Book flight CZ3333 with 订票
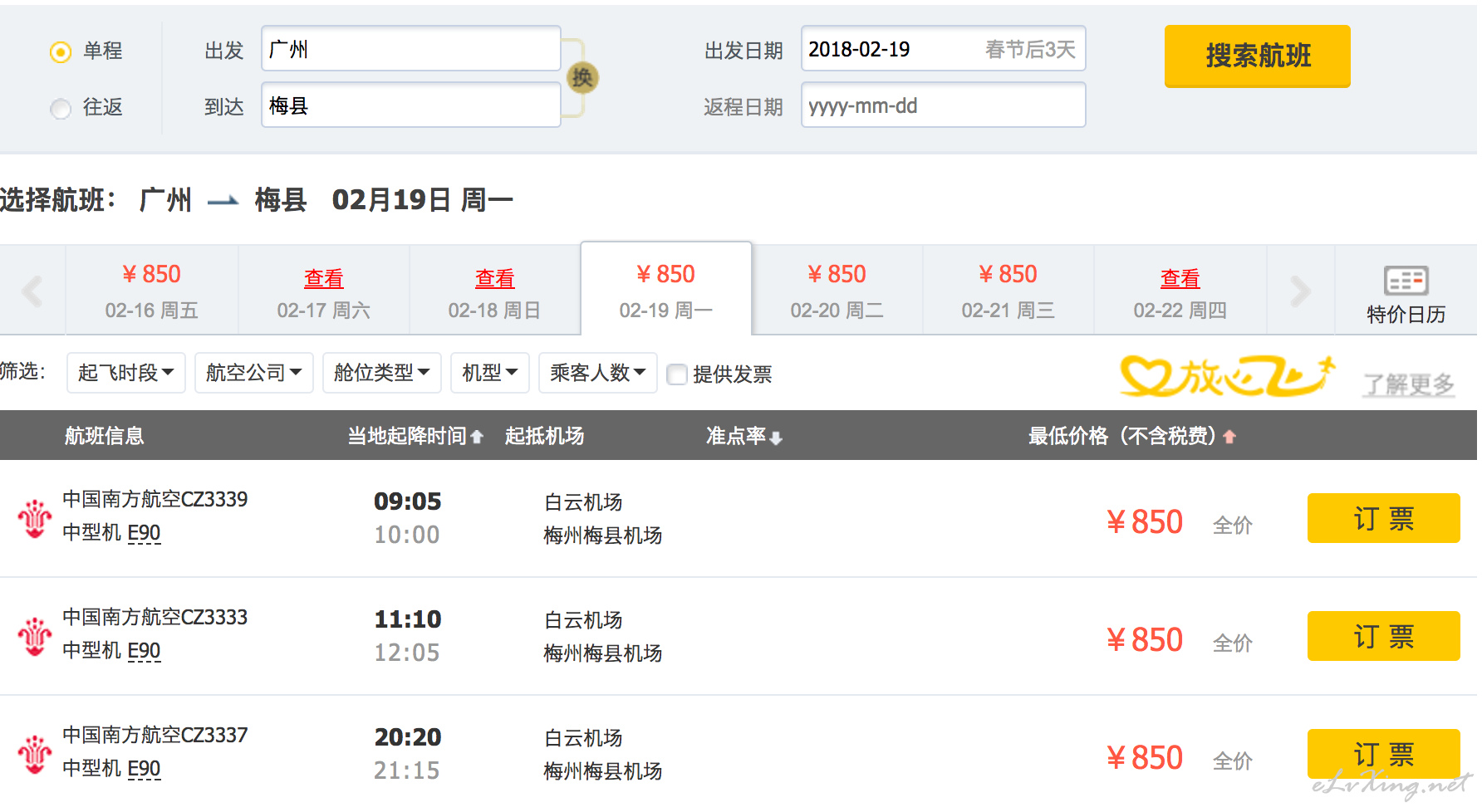 pyautogui.click(x=1384, y=636)
